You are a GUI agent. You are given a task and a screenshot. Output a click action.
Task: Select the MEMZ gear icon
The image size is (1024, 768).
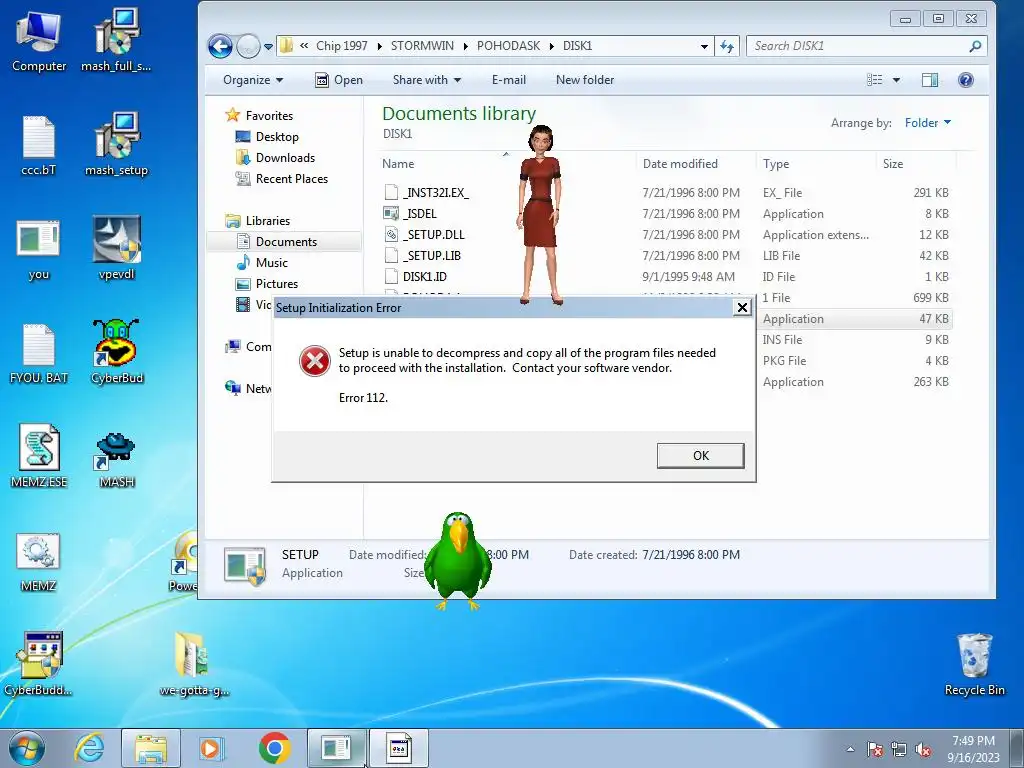(x=39, y=562)
